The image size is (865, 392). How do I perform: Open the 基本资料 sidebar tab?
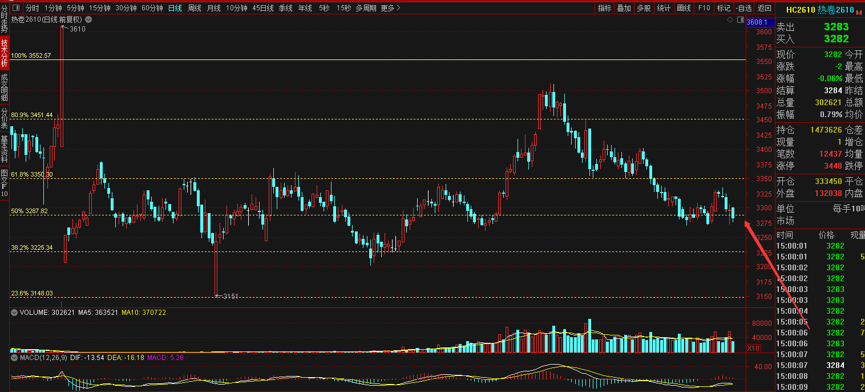tap(4, 148)
